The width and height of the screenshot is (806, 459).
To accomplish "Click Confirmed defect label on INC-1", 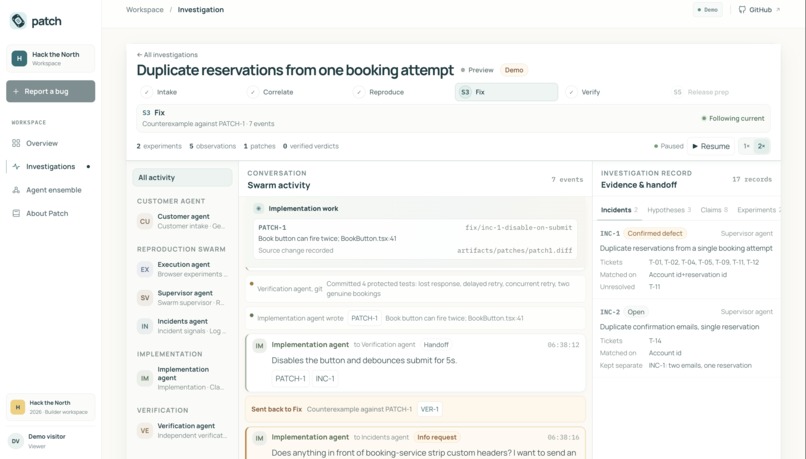I will (654, 233).
